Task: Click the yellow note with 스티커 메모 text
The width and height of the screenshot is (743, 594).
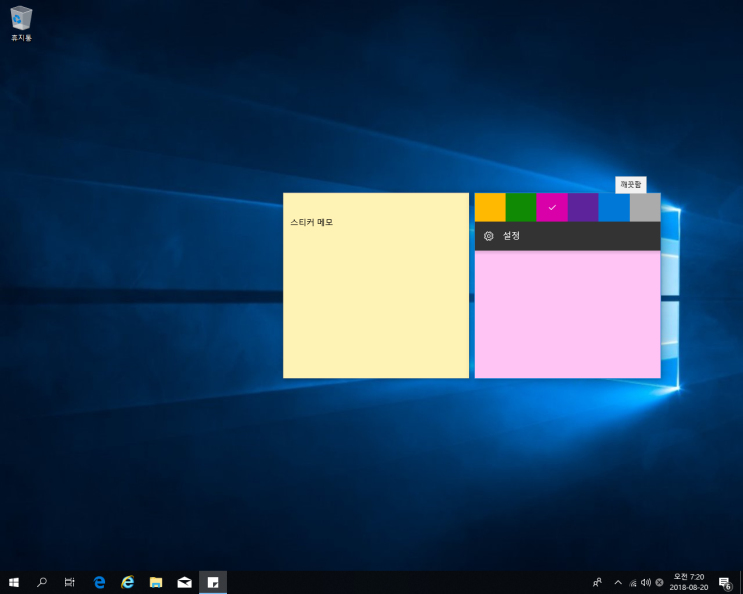Action: (x=375, y=290)
